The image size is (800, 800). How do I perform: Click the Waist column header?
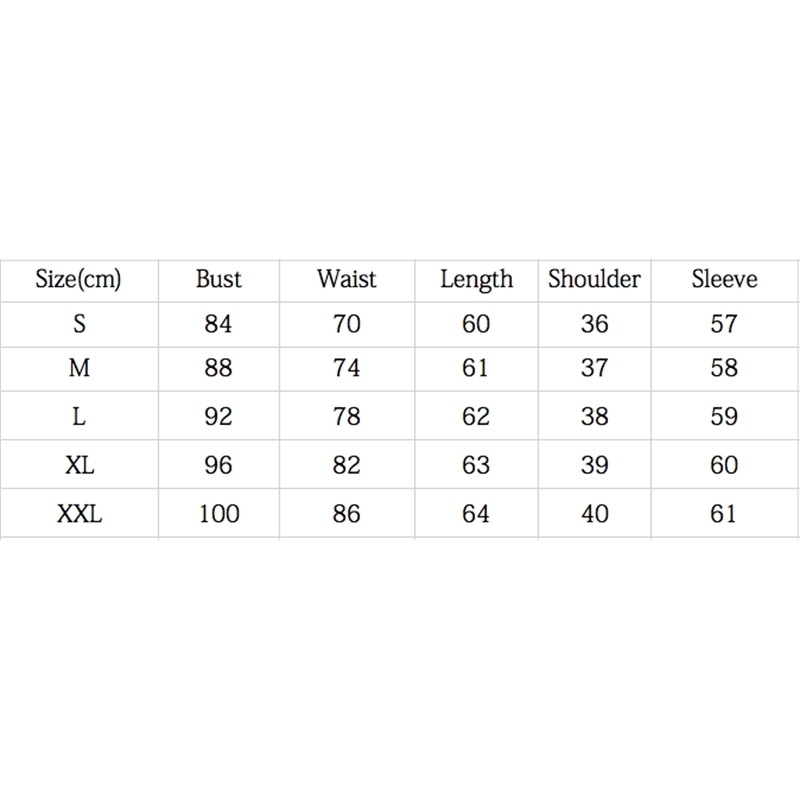346,279
